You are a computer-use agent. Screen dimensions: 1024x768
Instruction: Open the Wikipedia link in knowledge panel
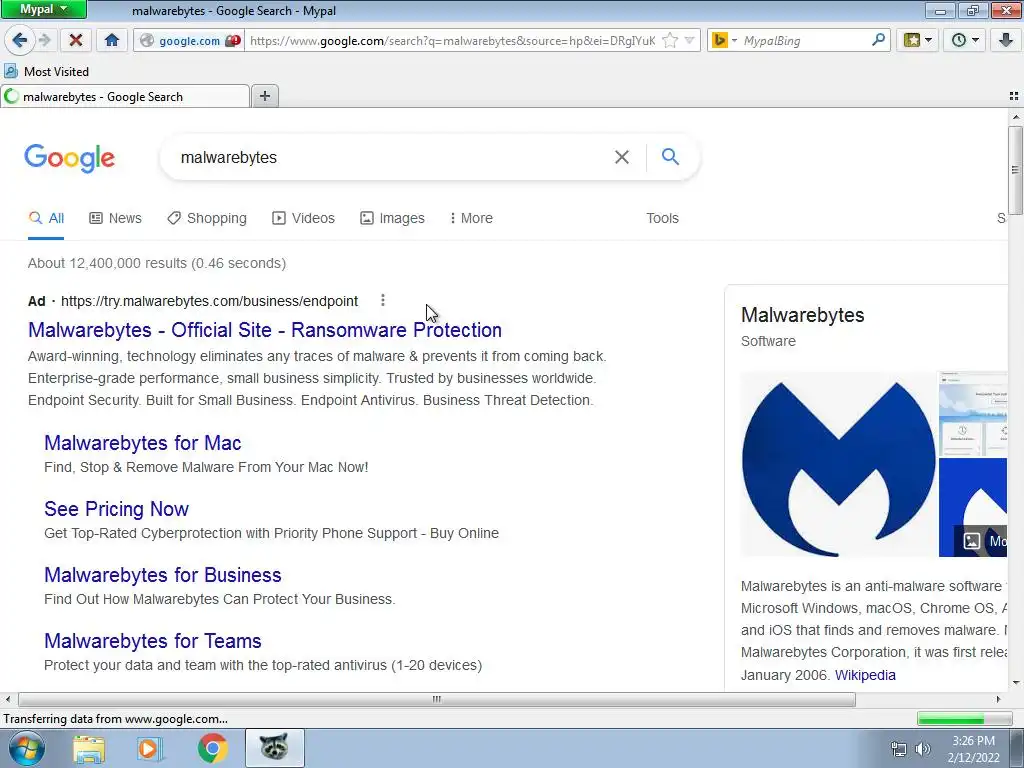(865, 675)
